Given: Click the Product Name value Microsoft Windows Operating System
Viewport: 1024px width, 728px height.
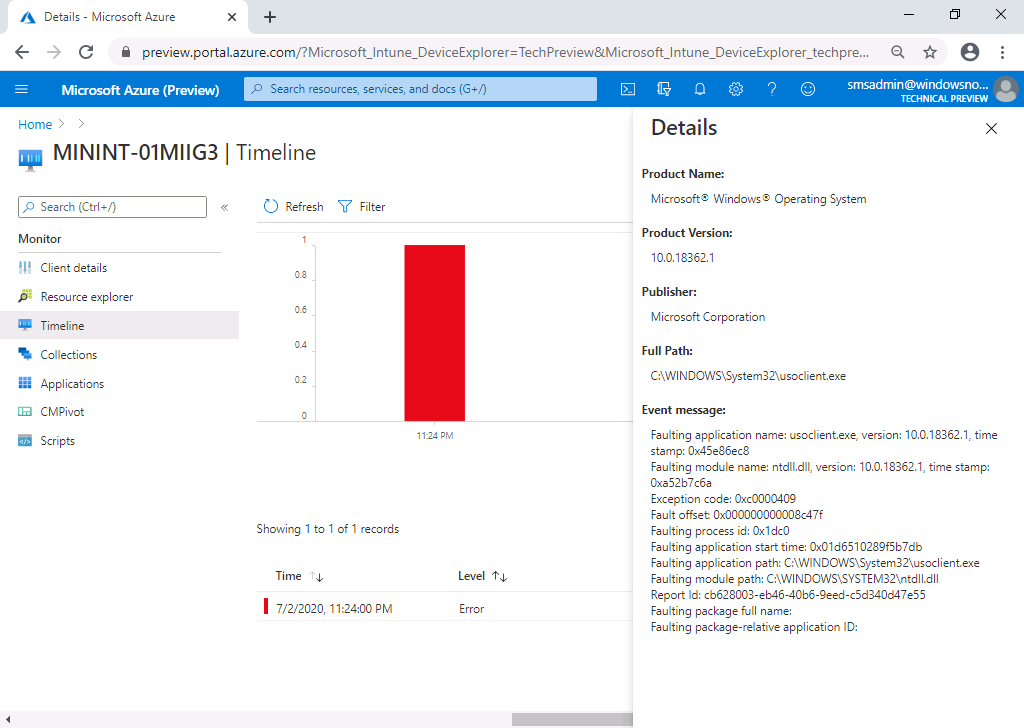Looking at the screenshot, I should 758,199.
